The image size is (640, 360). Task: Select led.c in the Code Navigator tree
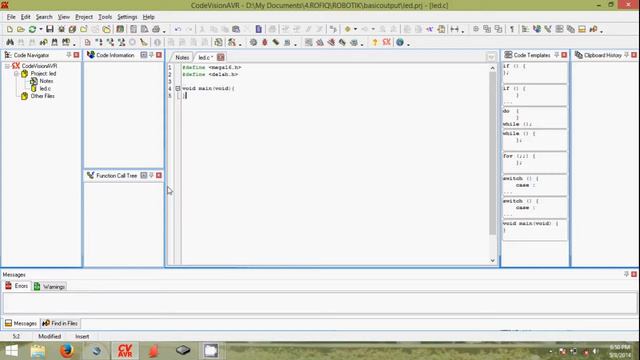pyautogui.click(x=45, y=89)
